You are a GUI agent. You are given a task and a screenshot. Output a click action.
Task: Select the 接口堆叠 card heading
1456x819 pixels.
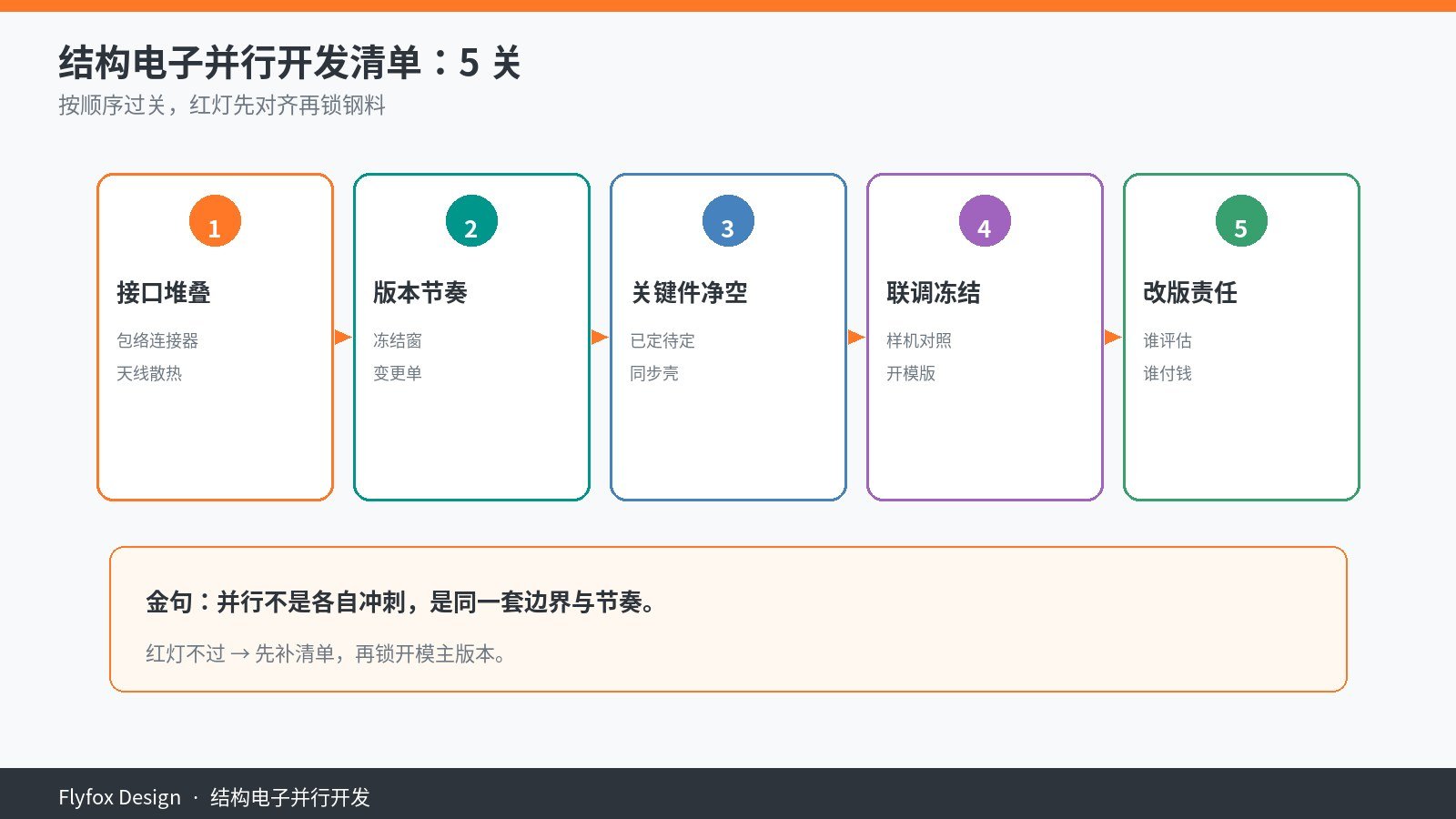(164, 293)
